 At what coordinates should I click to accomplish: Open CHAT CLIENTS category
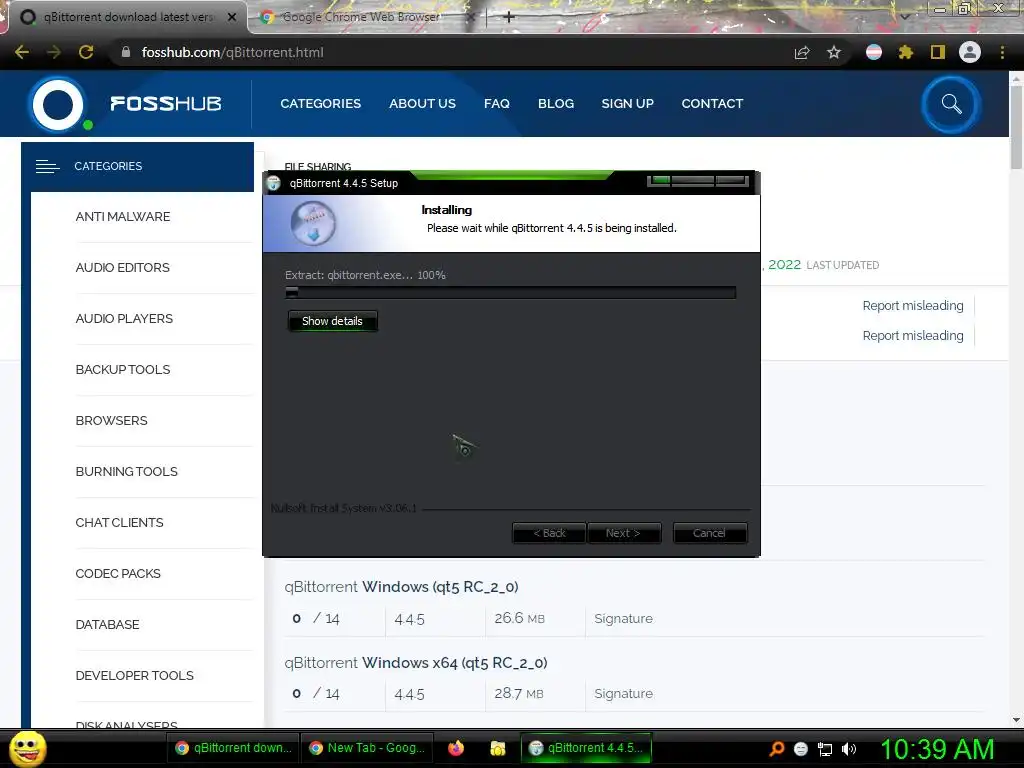pos(120,522)
